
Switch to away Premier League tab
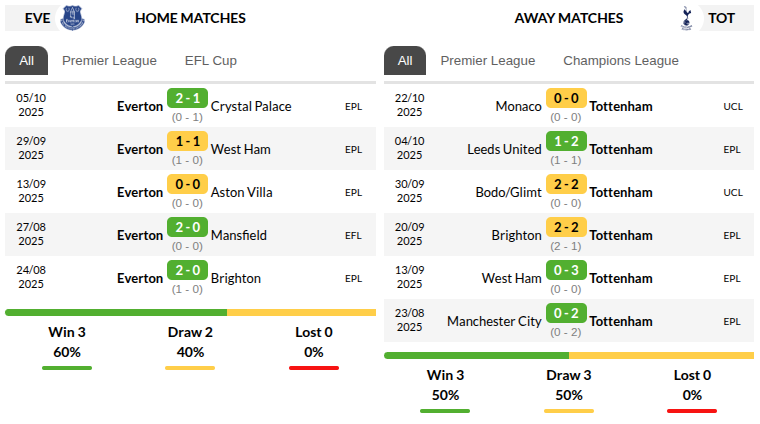click(x=488, y=60)
